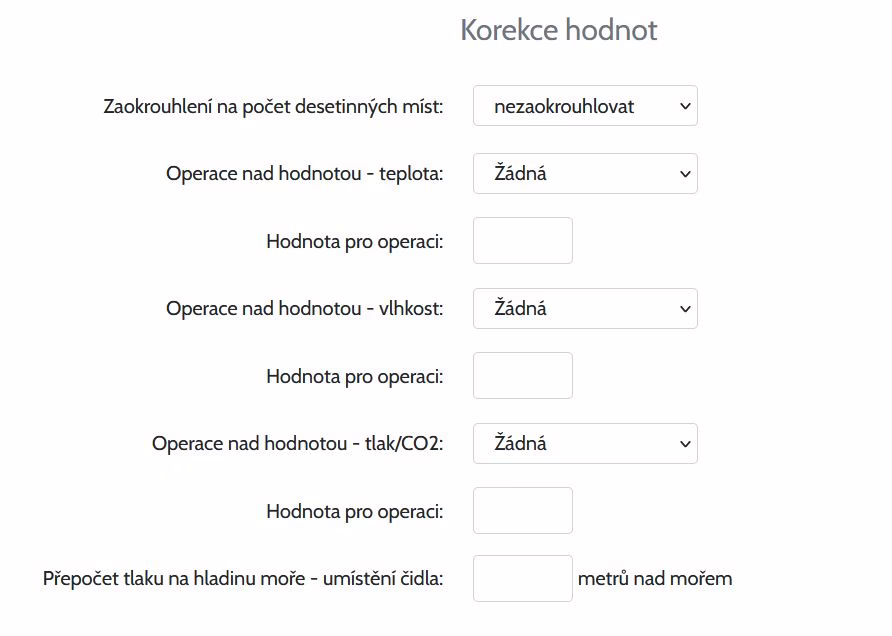Click the 'Operace nad hodnotou - tlak/CO2' label

[x=297, y=443]
